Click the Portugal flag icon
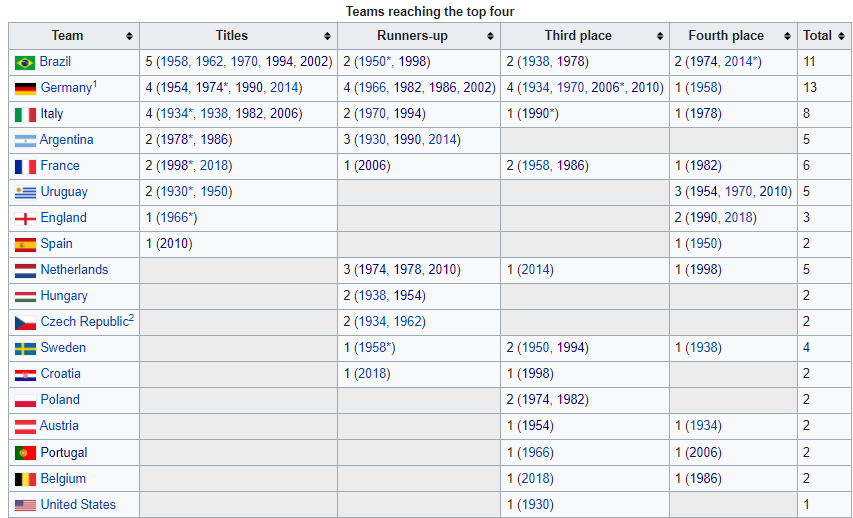Image resolution: width=853 pixels, height=518 pixels. (x=25, y=453)
